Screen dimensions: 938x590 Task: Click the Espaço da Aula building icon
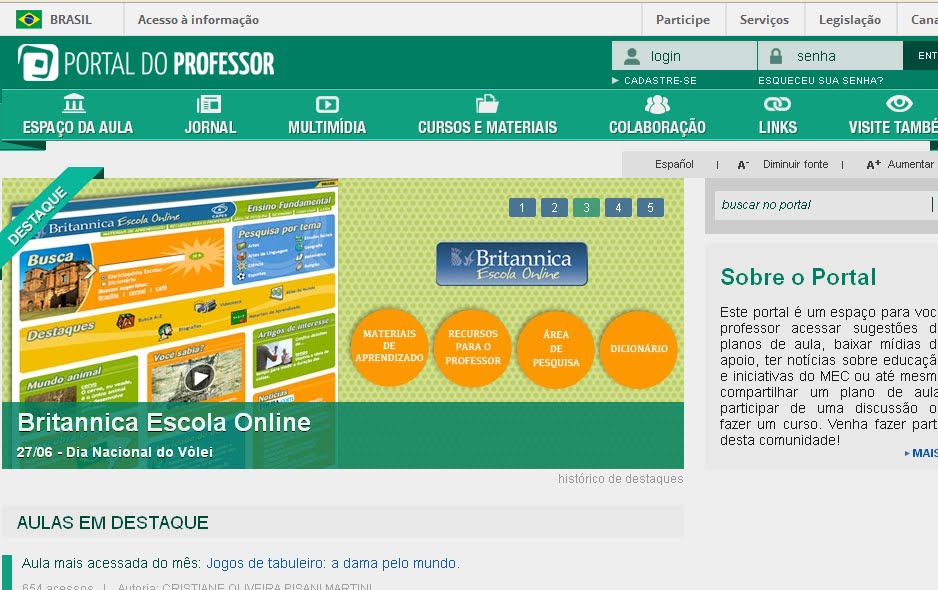(x=74, y=104)
